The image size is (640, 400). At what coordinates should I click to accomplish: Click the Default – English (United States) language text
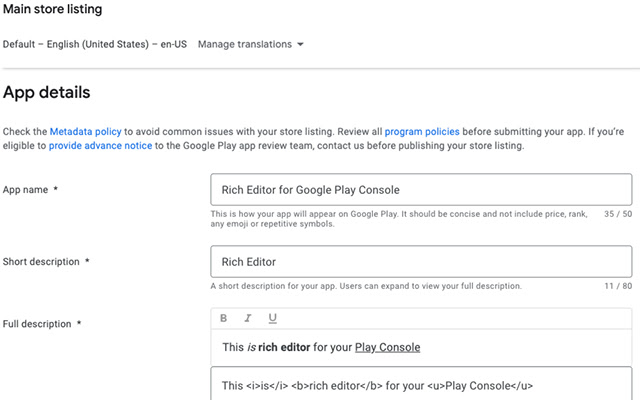coord(95,44)
